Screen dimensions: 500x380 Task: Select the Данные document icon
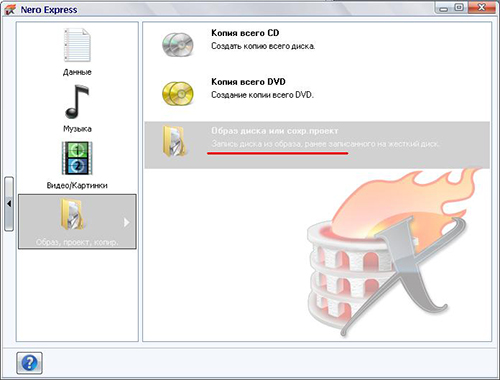[x=77, y=45]
